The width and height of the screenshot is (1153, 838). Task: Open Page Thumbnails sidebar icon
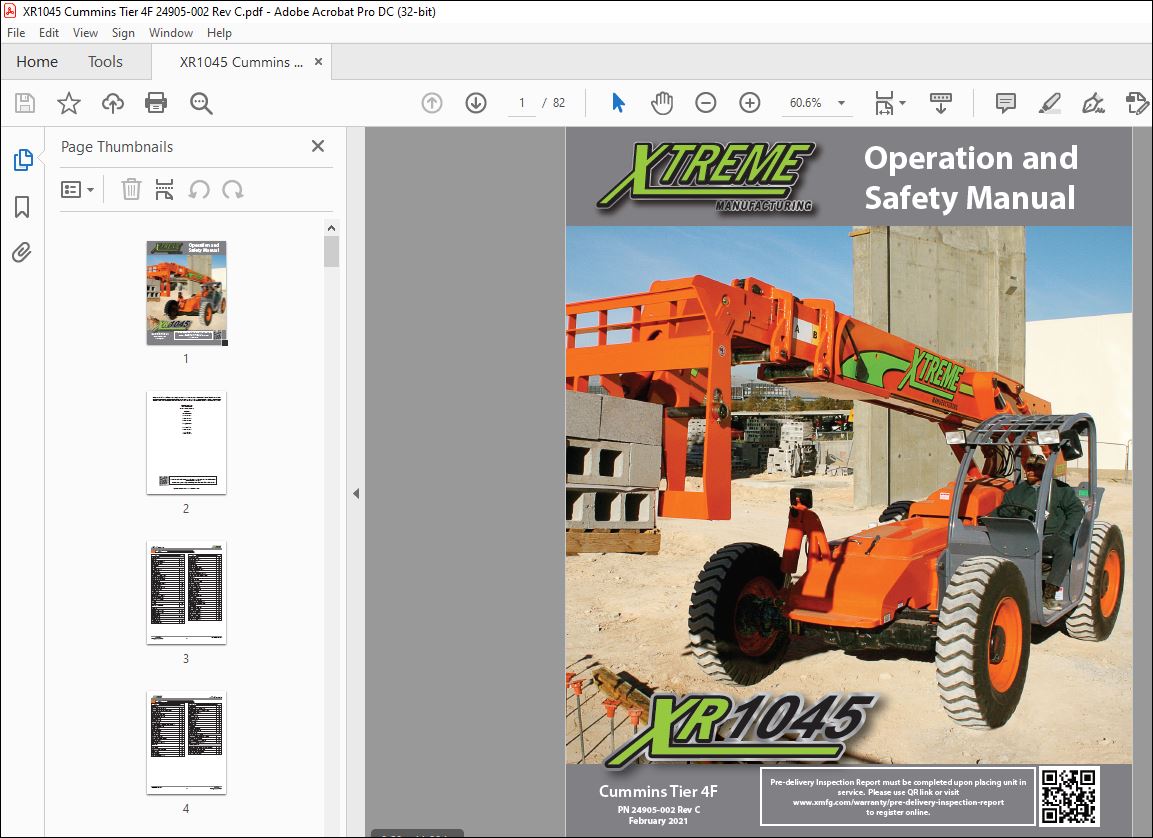click(23, 160)
